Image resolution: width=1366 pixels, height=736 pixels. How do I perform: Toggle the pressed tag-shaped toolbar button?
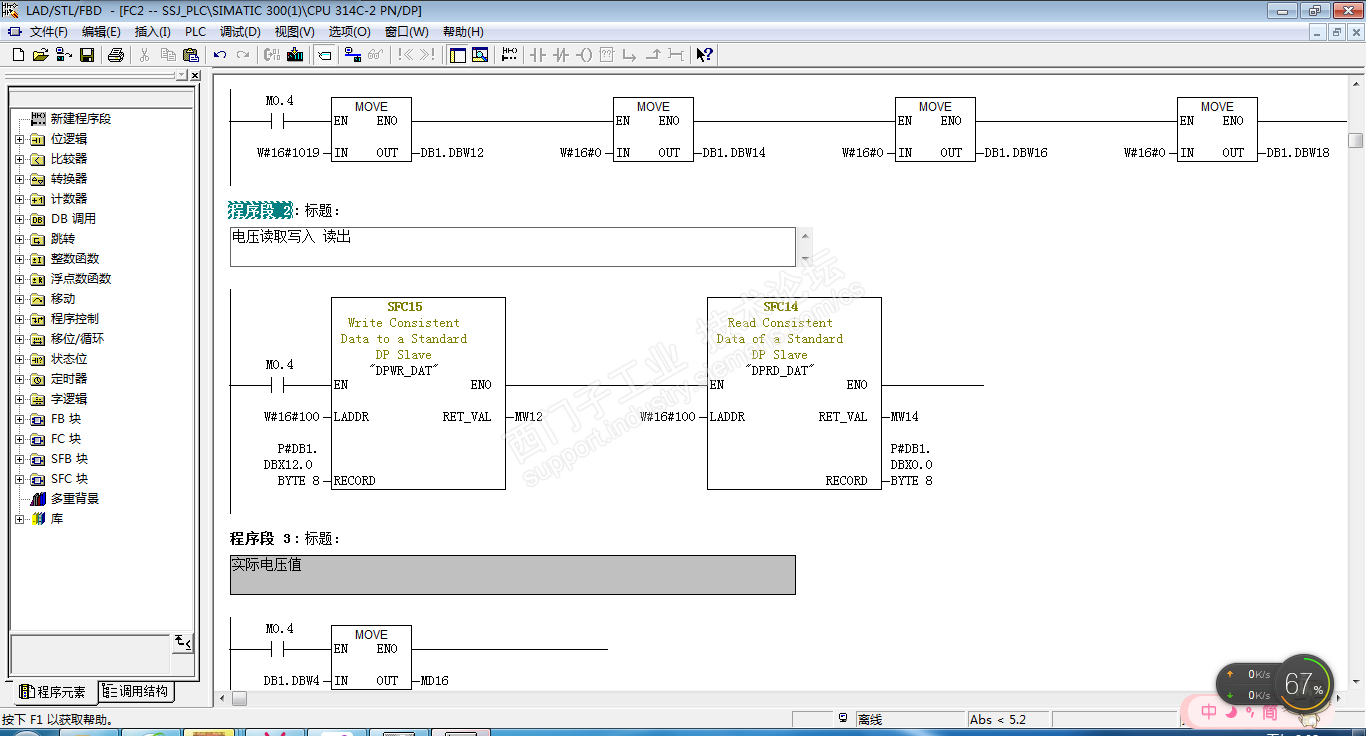[324, 55]
